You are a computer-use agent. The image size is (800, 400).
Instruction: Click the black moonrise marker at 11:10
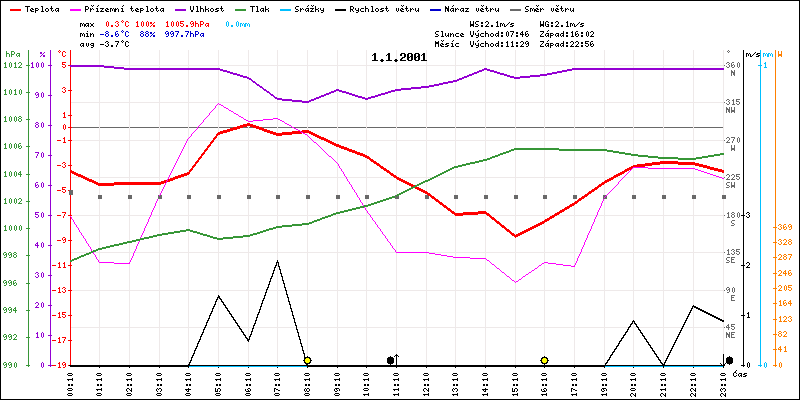[391, 360]
